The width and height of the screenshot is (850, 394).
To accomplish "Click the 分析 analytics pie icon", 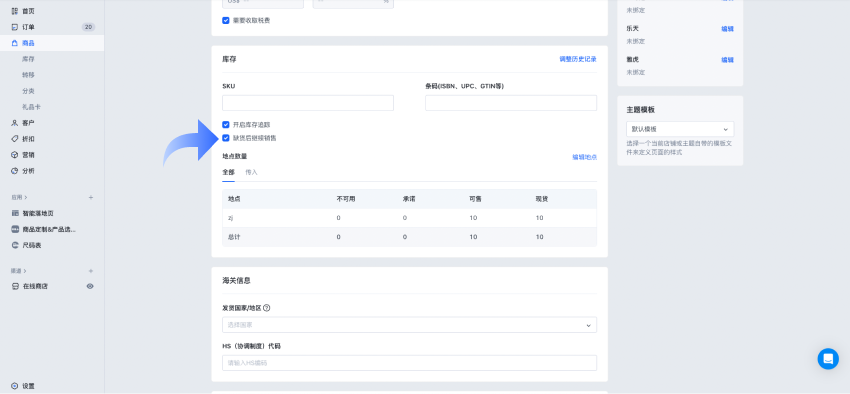I will pyautogui.click(x=15, y=171).
